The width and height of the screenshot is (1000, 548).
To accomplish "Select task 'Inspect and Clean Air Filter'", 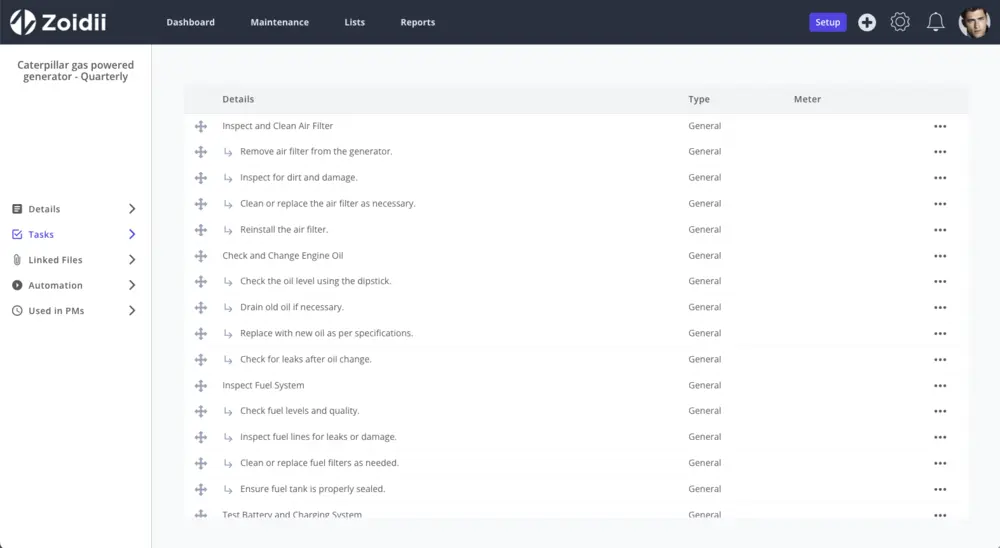I will 277,126.
